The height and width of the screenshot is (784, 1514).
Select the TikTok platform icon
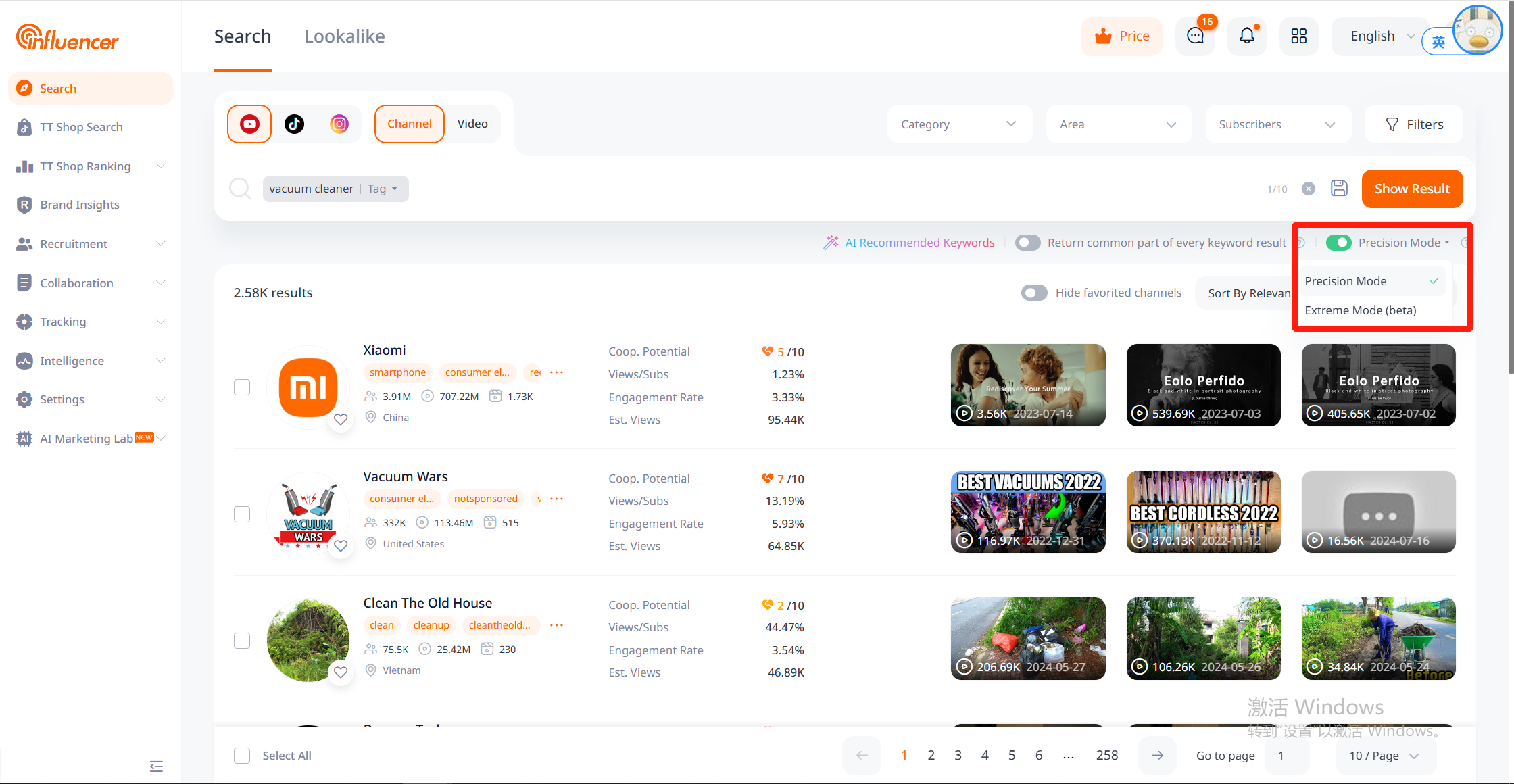coord(294,124)
